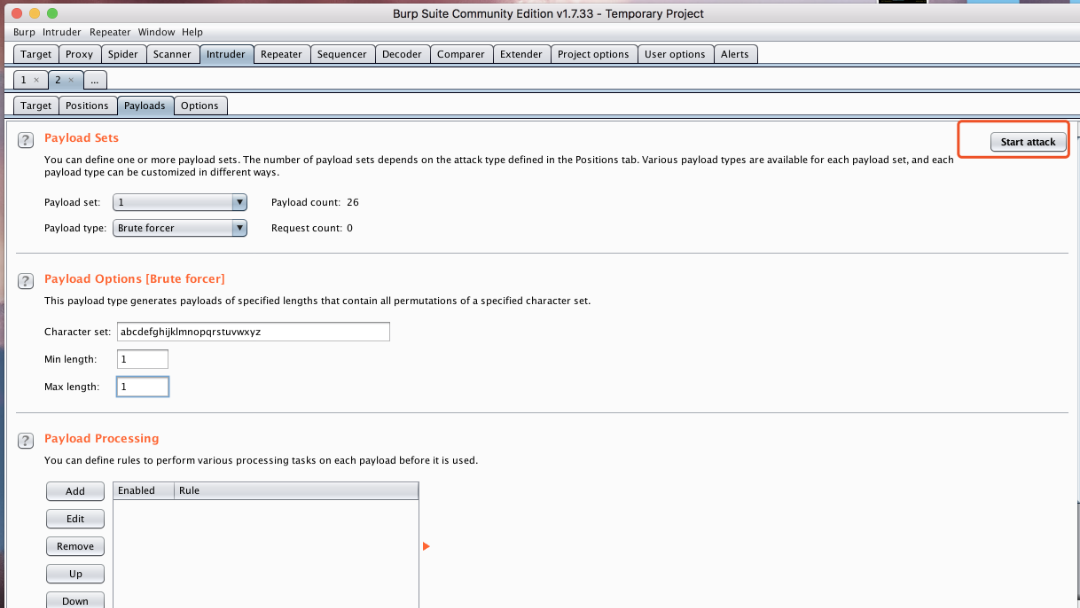This screenshot has height=608, width=1080.
Task: Click Remove for payload processing rule
Action: 75,546
